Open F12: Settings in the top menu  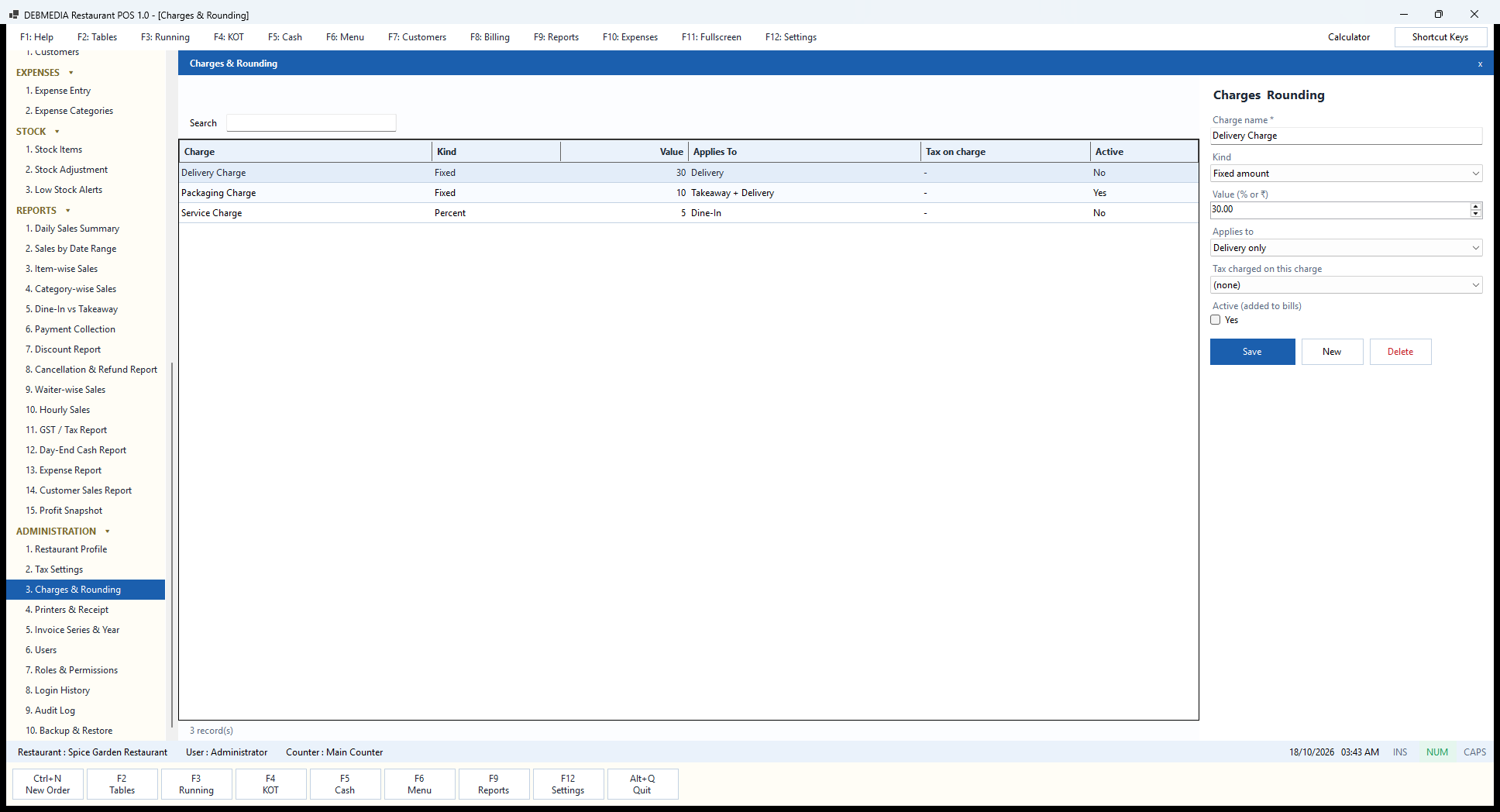coord(790,37)
